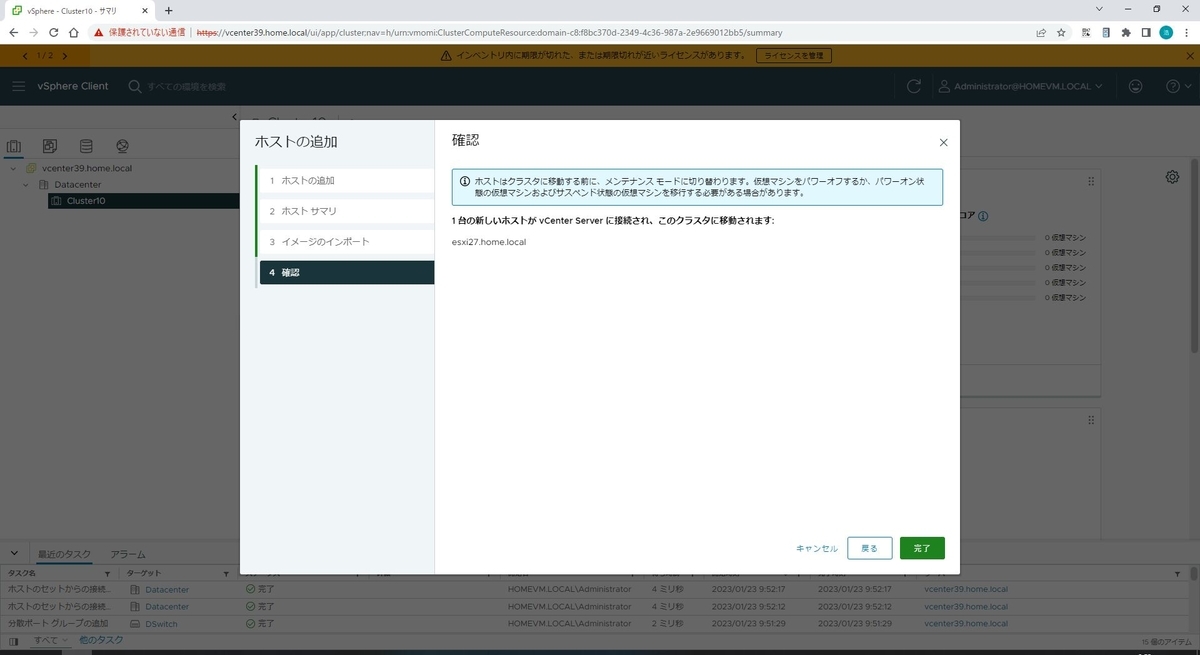The height and width of the screenshot is (655, 1200).
Task: Click the browser address bar URL
Action: (488, 32)
